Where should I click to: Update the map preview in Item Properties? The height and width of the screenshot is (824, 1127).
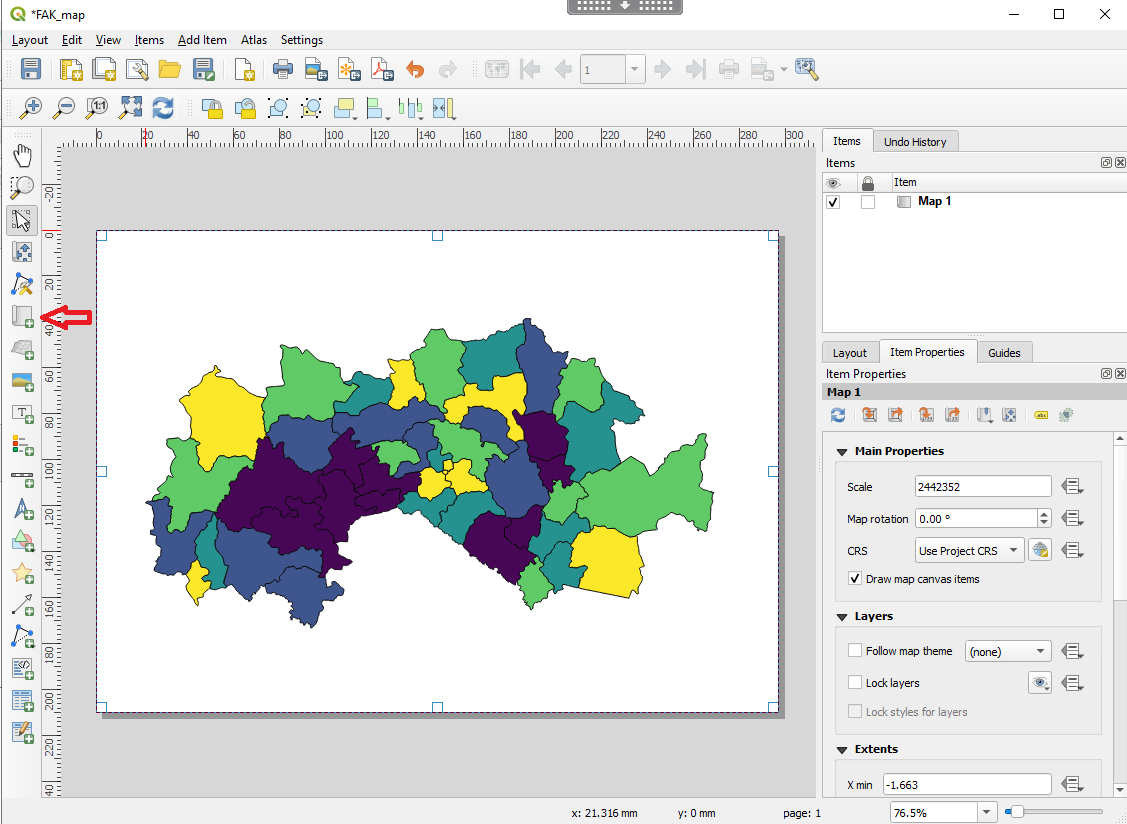[x=838, y=415]
